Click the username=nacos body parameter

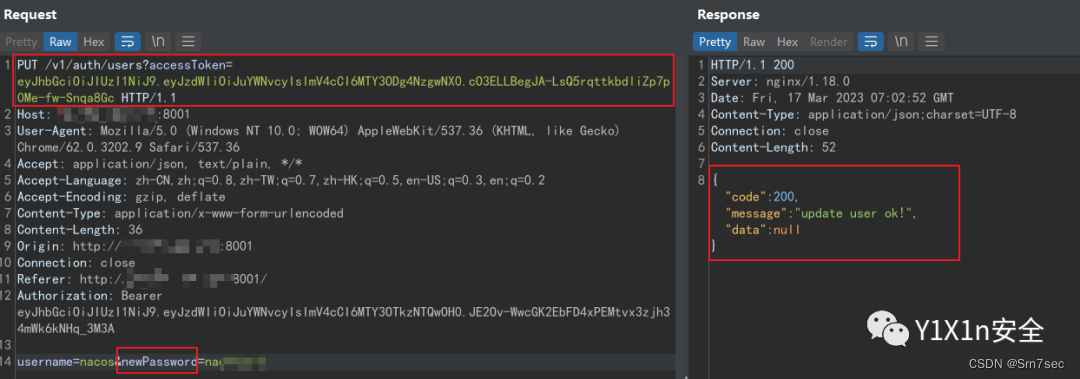tap(67, 362)
